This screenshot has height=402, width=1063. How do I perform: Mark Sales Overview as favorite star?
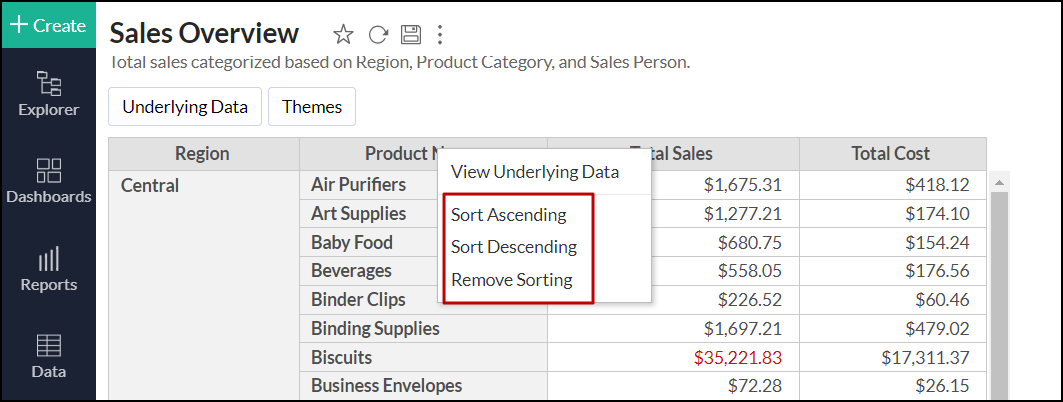click(x=343, y=35)
